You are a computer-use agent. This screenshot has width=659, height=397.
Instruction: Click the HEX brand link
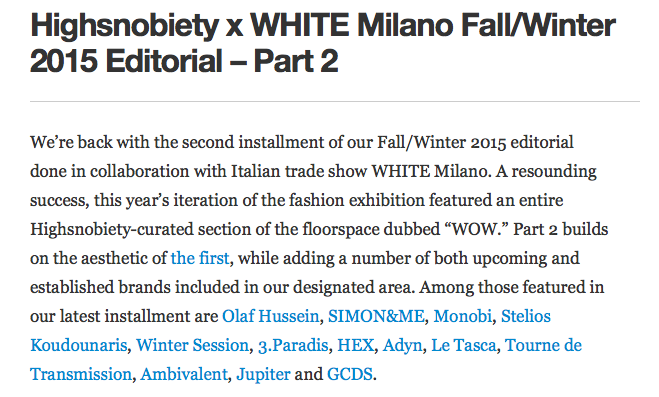tap(356, 345)
